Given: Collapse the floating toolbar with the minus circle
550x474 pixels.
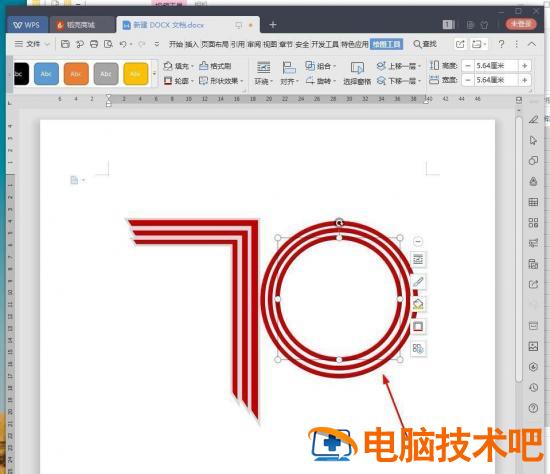Looking at the screenshot, I should point(418,241).
